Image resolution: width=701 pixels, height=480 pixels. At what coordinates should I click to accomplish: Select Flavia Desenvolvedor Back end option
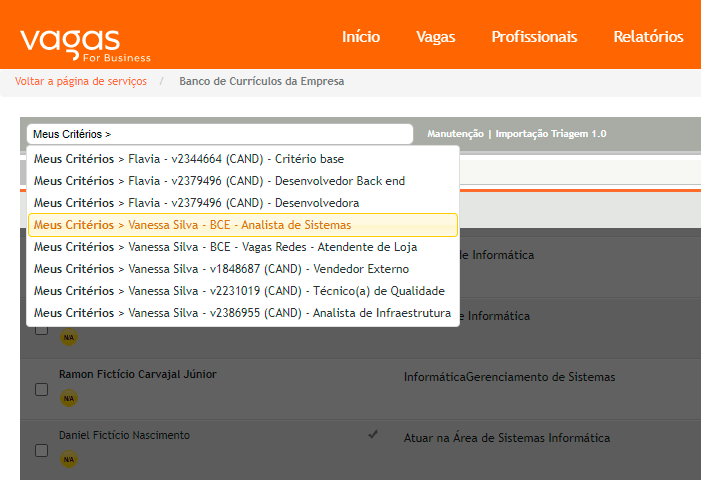click(243, 181)
